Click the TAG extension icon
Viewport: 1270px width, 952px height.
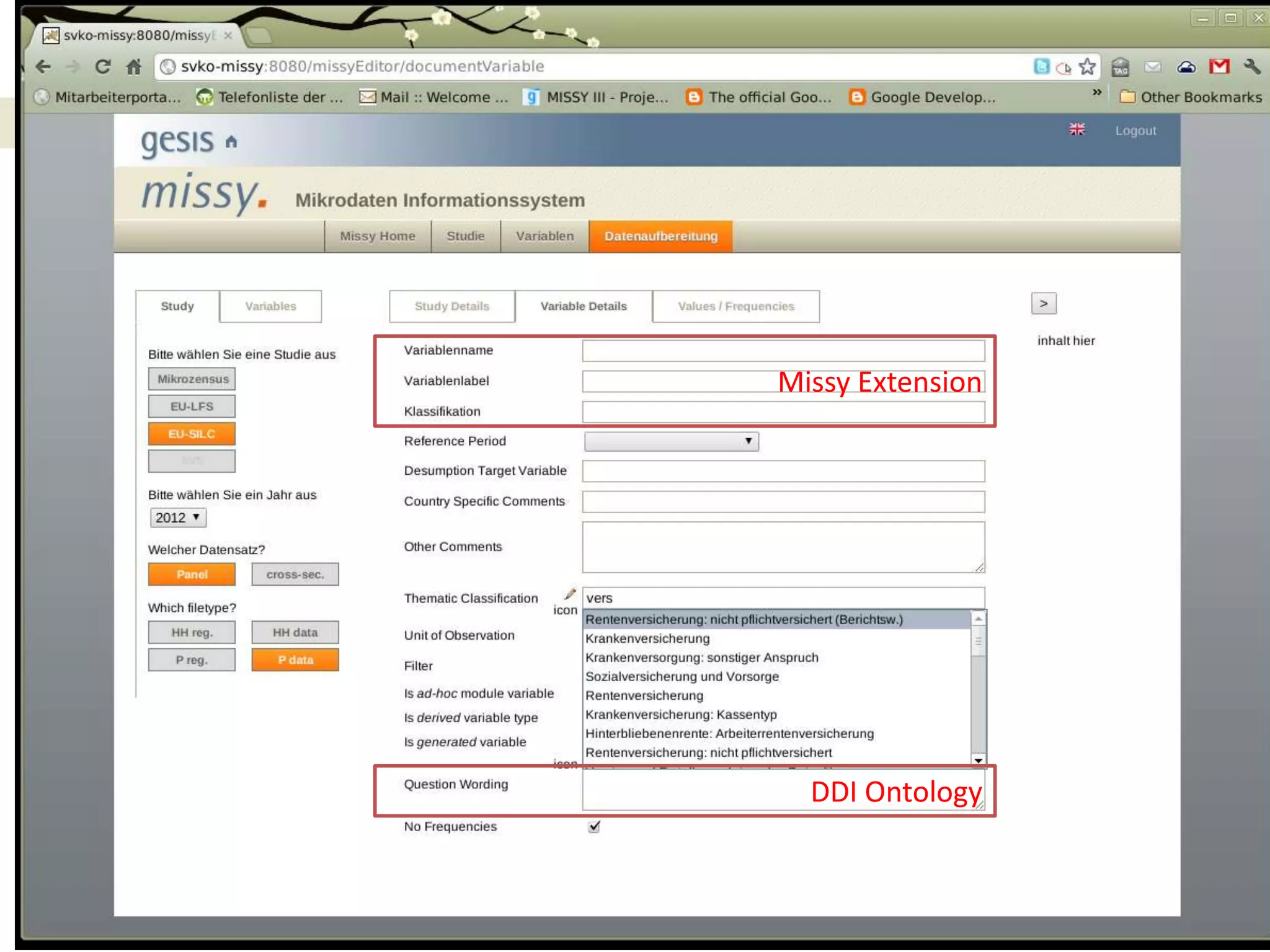tap(1120, 66)
